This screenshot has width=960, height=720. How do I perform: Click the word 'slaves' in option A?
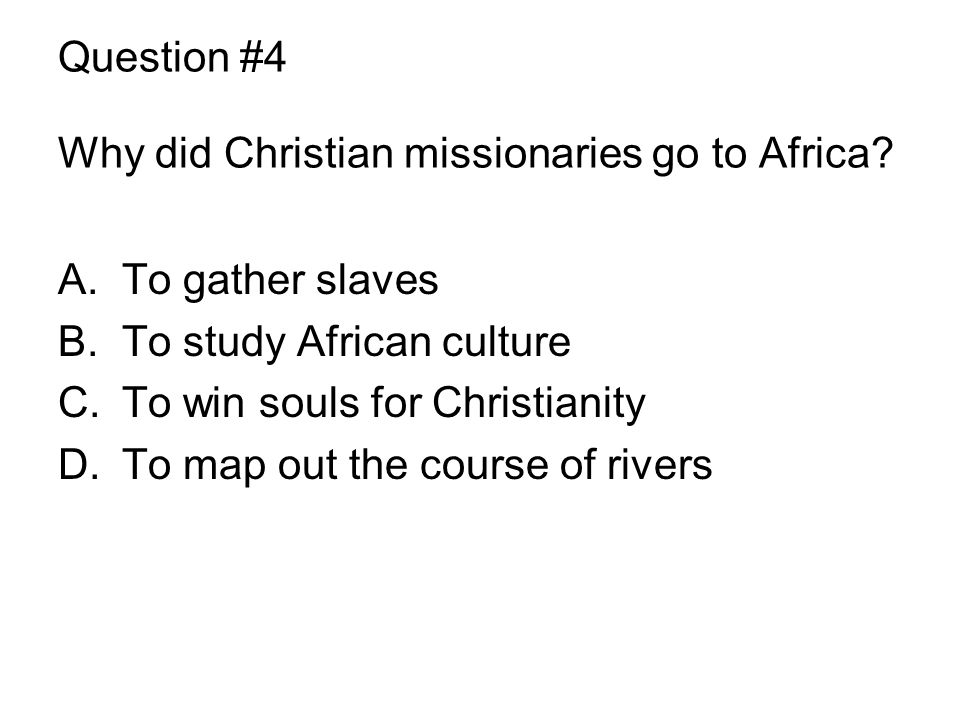point(377,280)
